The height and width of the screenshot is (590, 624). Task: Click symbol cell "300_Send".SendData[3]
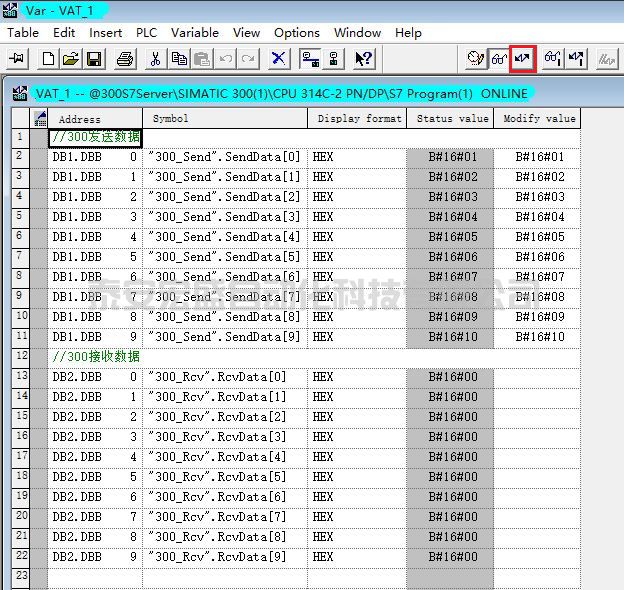pos(224,217)
